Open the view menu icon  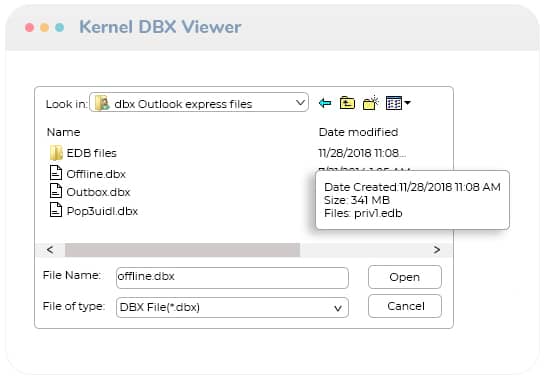point(394,103)
